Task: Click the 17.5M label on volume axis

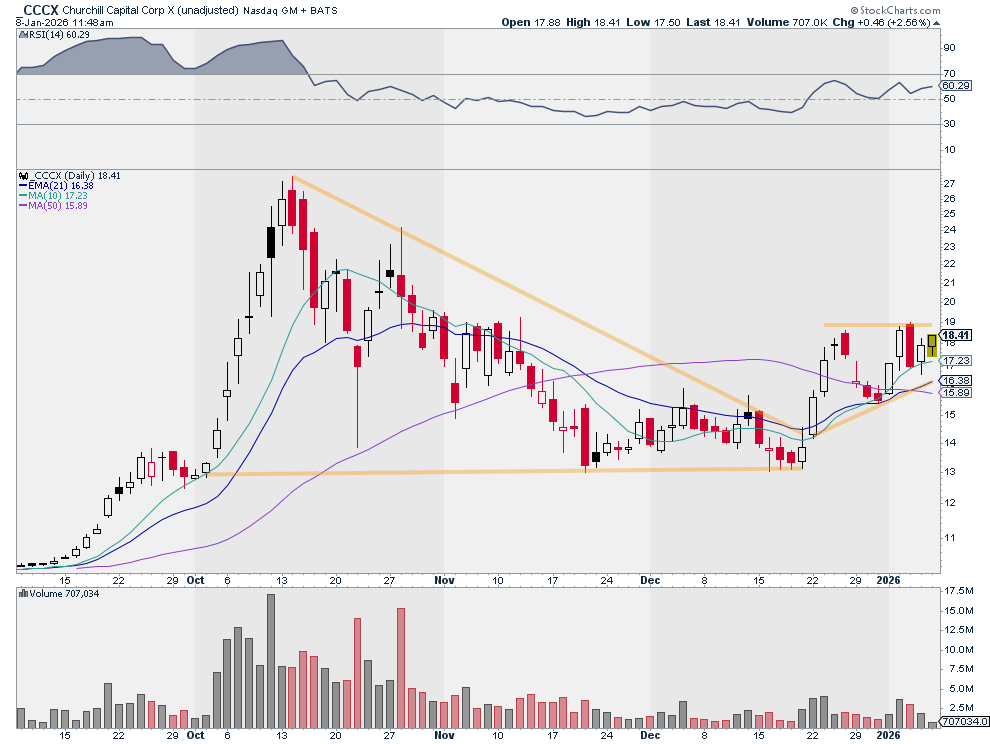Action: point(958,591)
